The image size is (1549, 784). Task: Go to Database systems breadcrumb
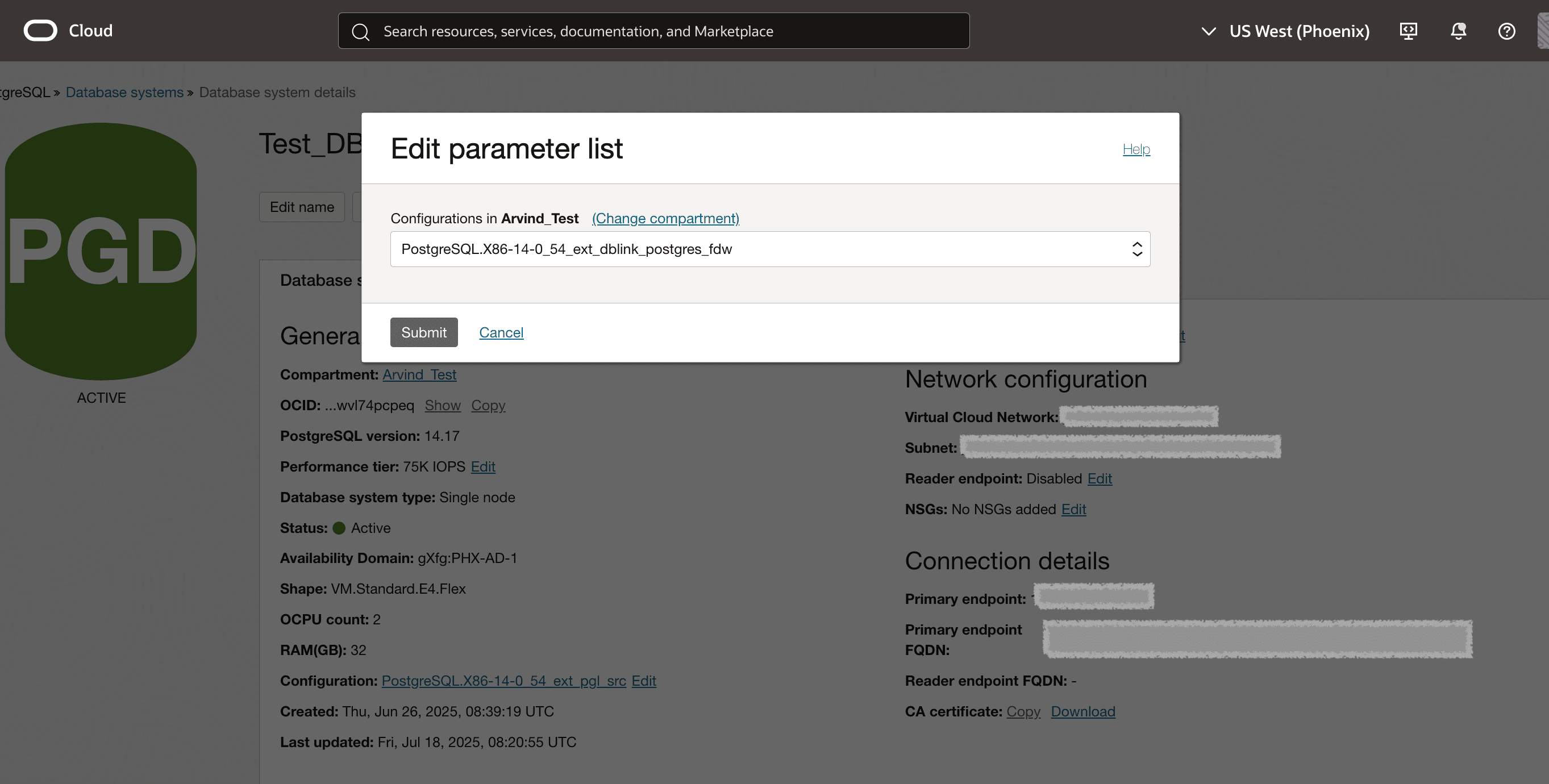[124, 92]
